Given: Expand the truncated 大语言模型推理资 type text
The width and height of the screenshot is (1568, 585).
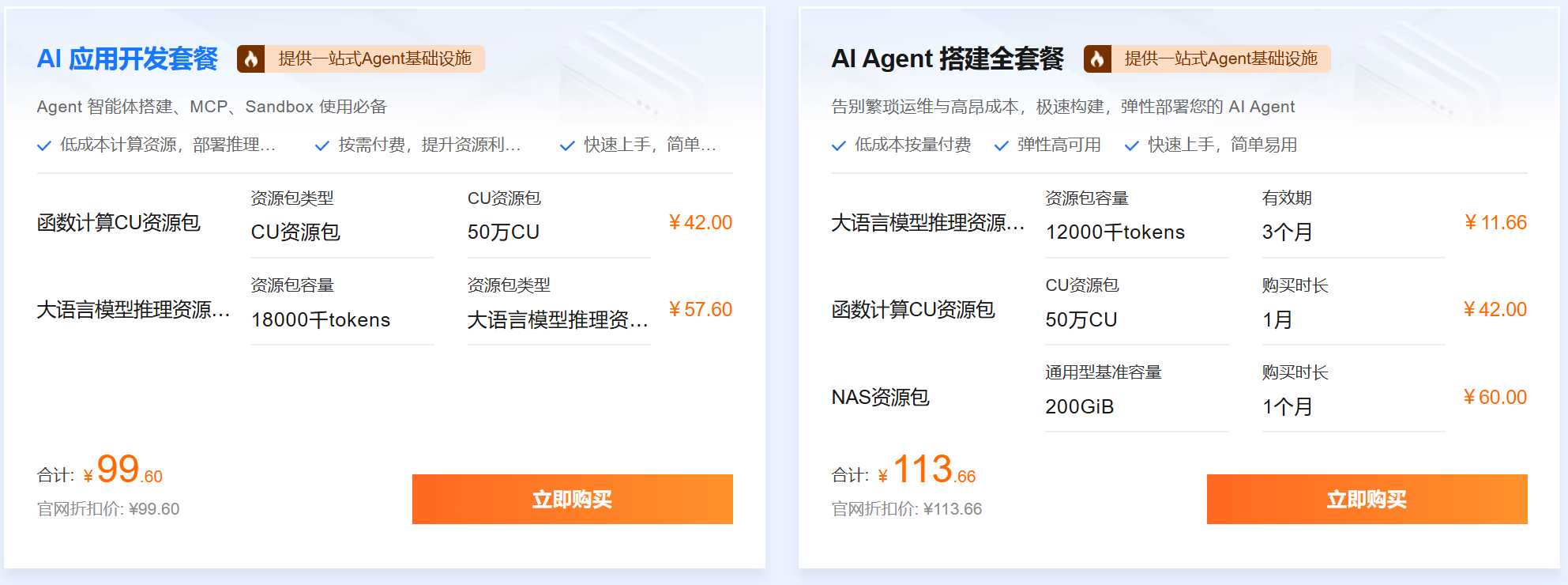Looking at the screenshot, I should [557, 319].
